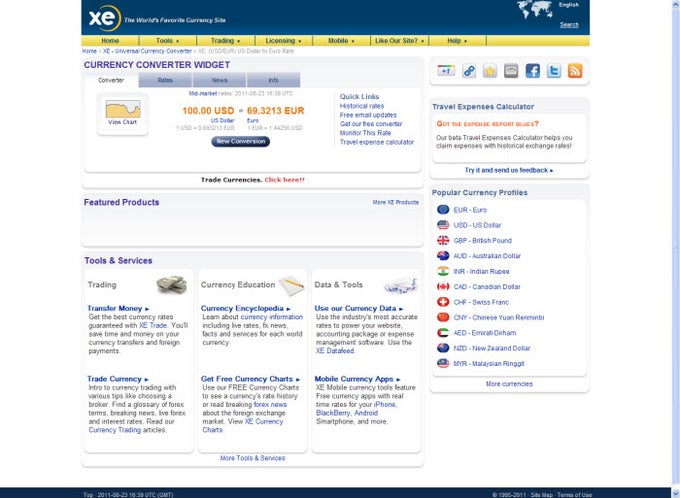Open Currency Encyclopedia heading link
This screenshot has width=680, height=498.
pos(245,308)
